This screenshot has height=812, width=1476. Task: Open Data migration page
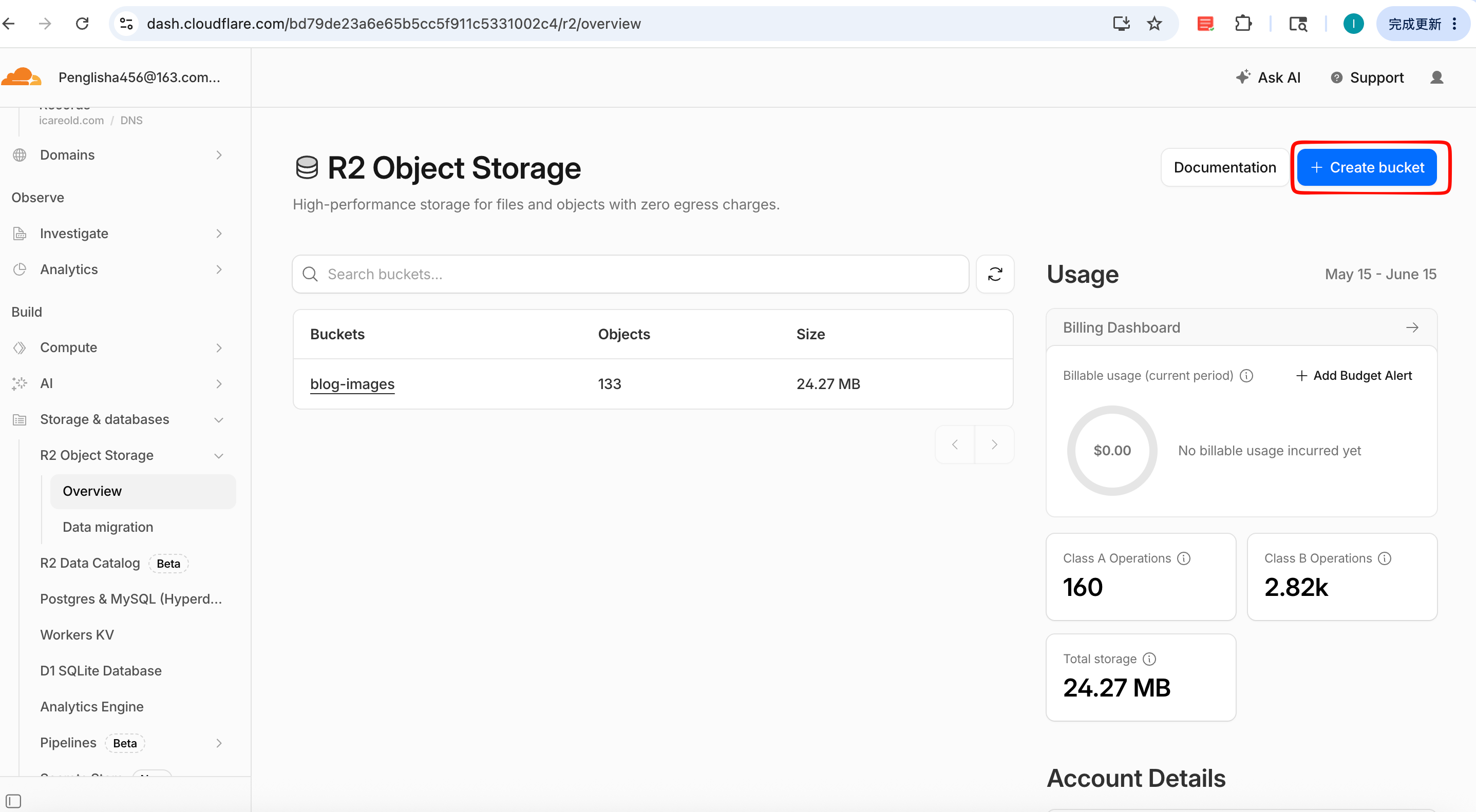(x=108, y=528)
